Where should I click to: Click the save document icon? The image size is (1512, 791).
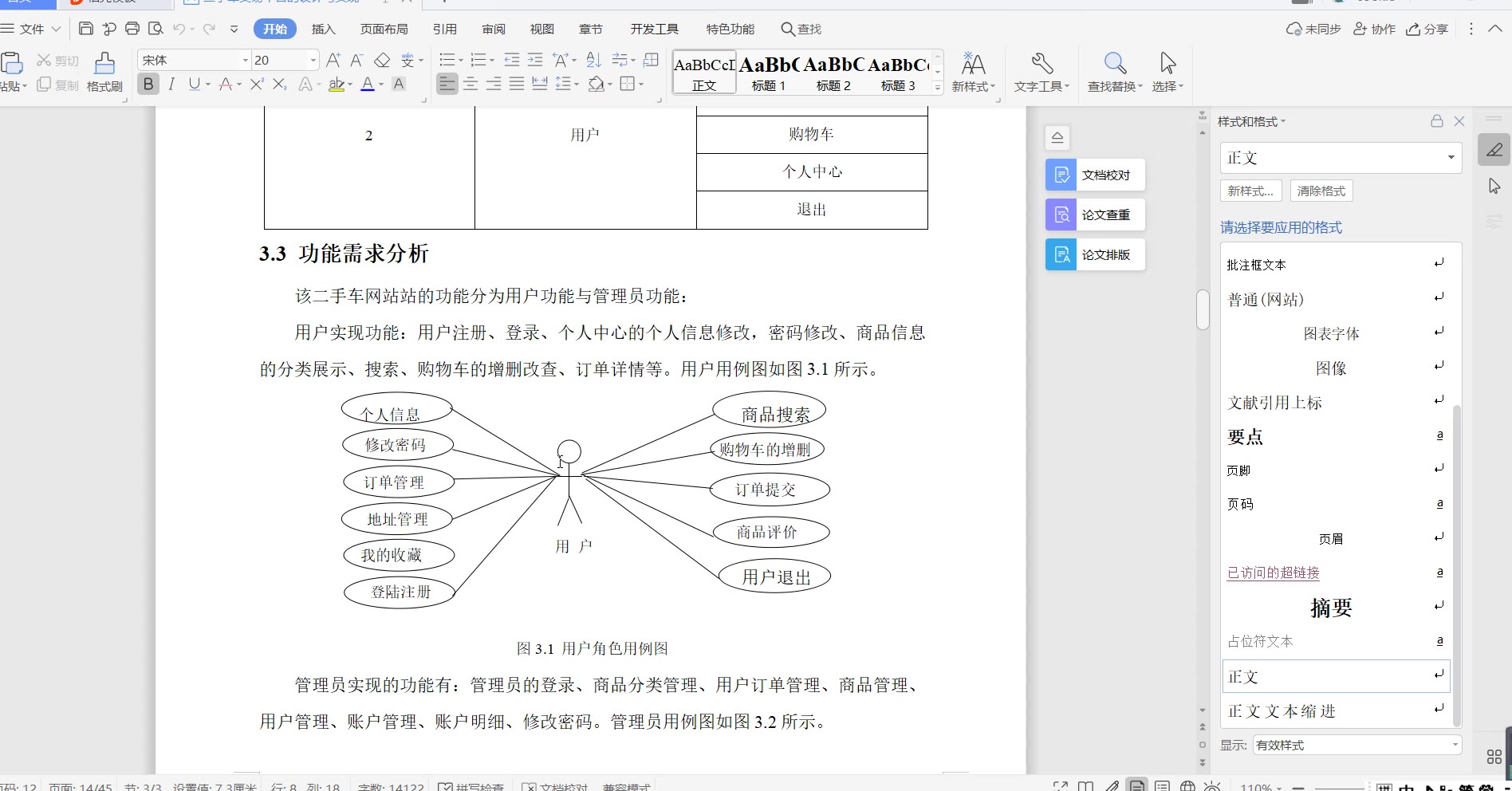coord(86,29)
